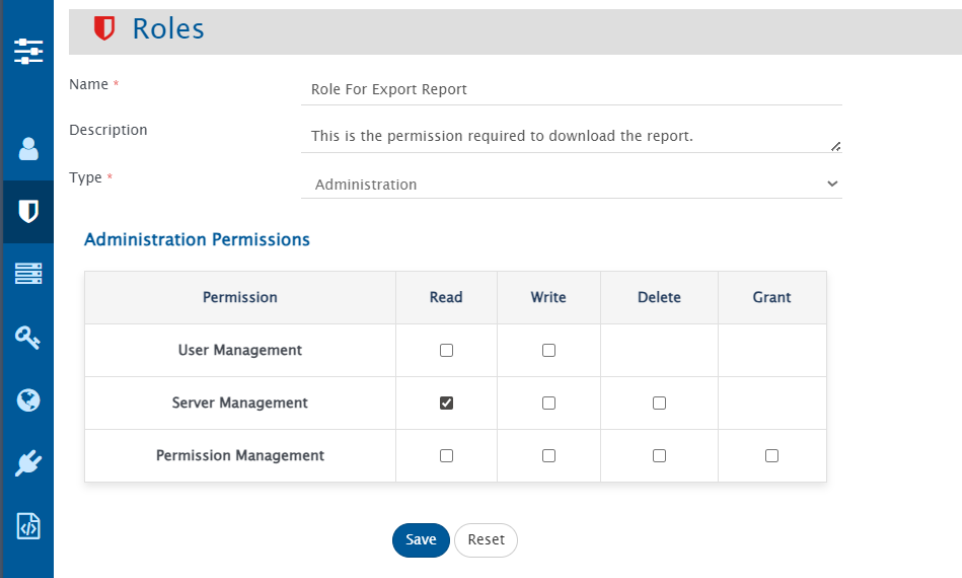
Task: Enable Grant for Permission Management
Action: click(772, 456)
